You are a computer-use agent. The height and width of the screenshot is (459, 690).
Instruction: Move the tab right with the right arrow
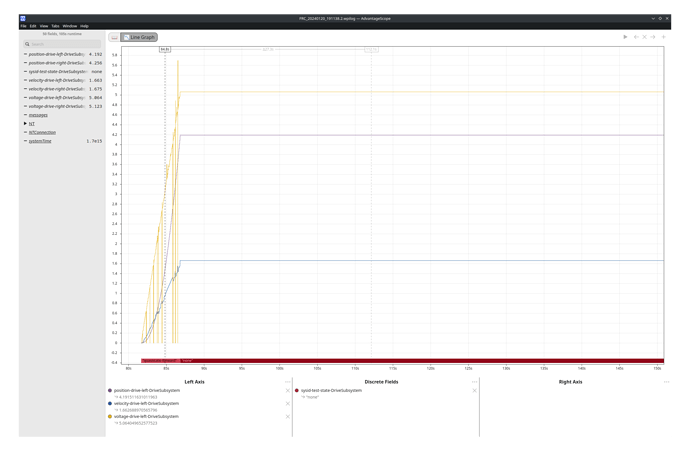click(653, 37)
